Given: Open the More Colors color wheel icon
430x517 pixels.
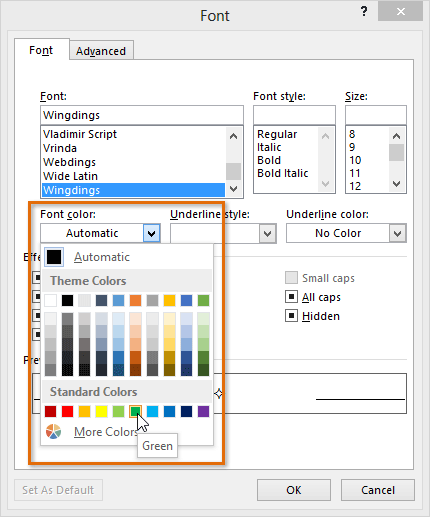Looking at the screenshot, I should [53, 432].
